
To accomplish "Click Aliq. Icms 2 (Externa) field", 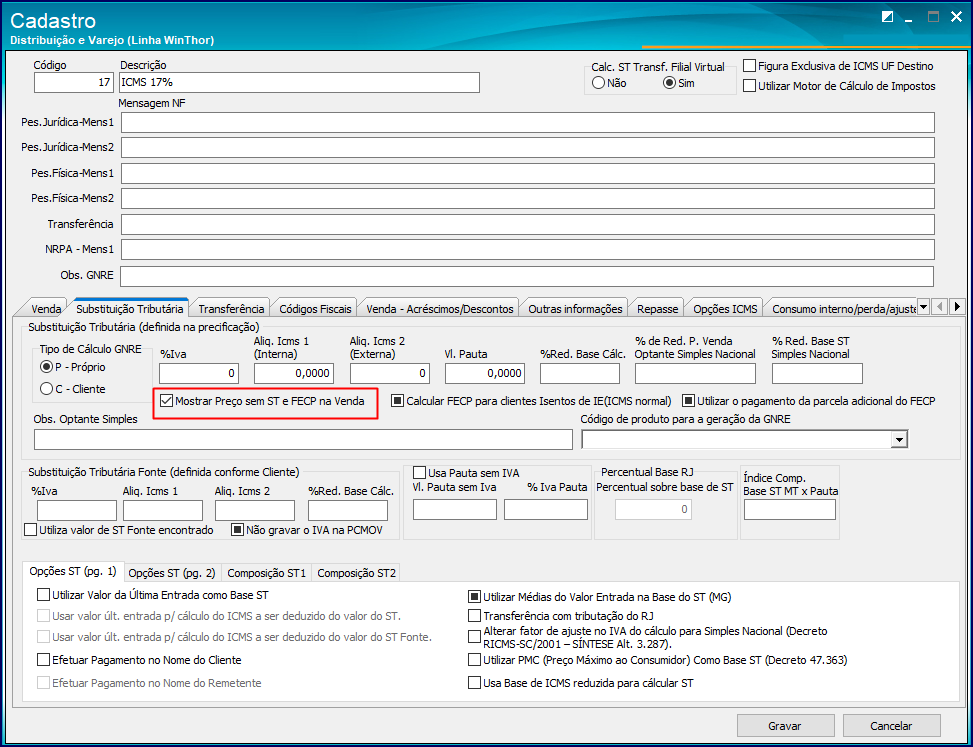I will click(390, 374).
